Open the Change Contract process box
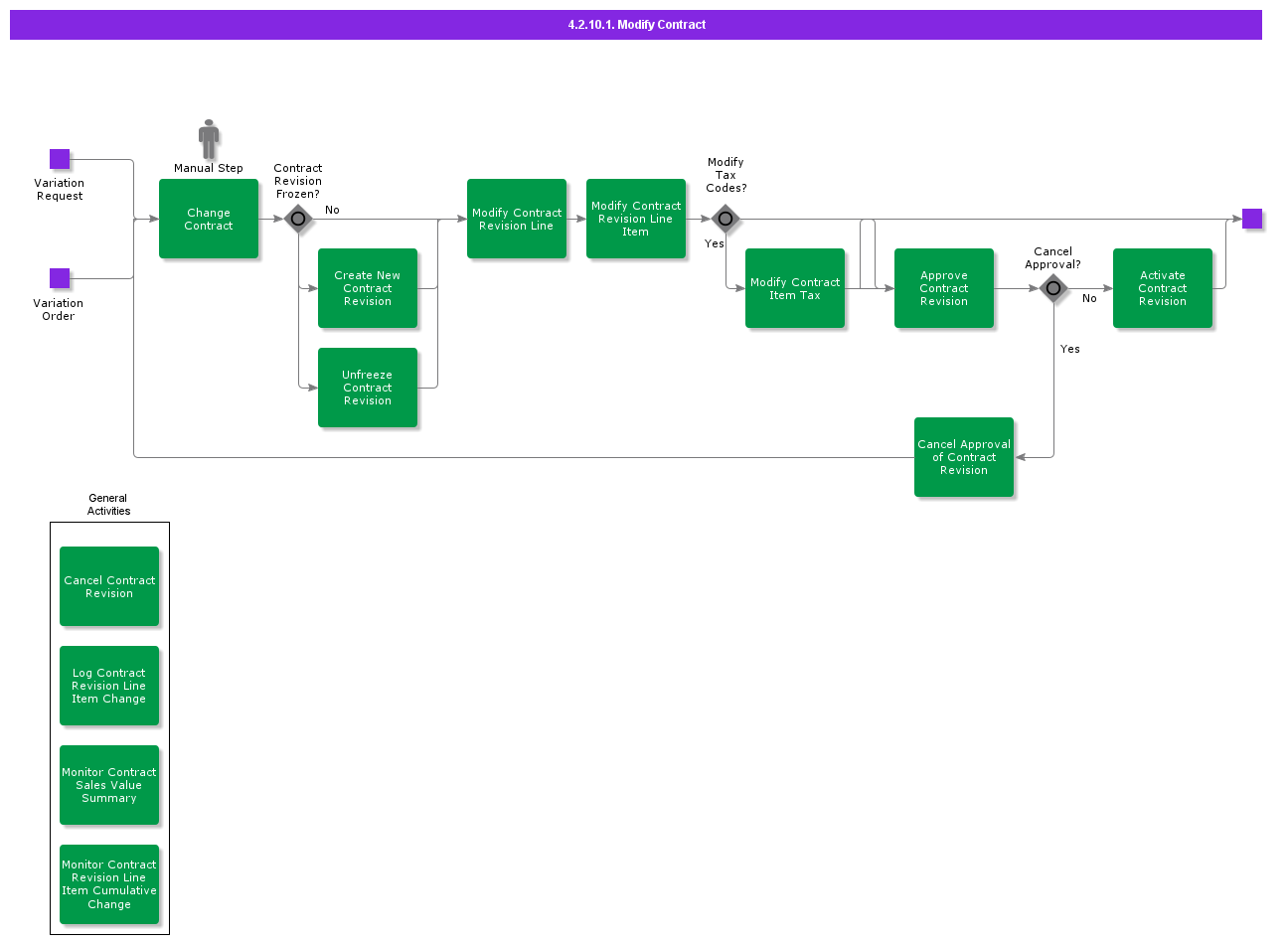 (209, 219)
